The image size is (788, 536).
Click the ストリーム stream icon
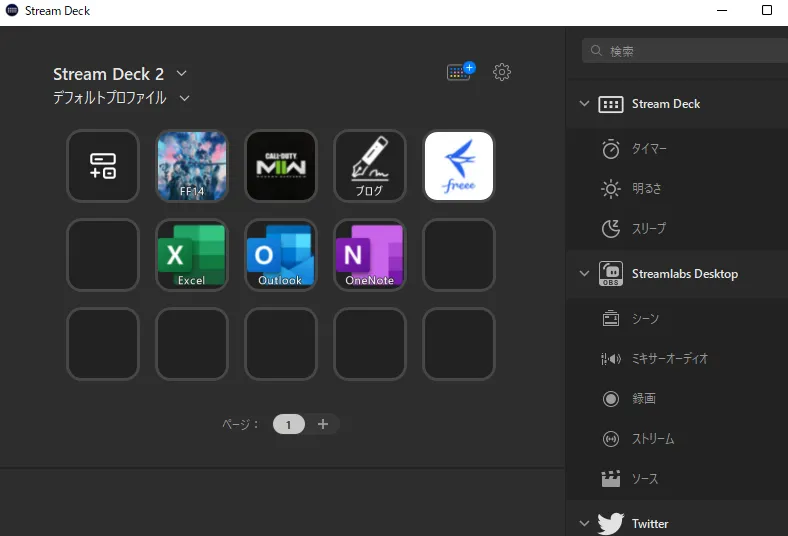[611, 439]
